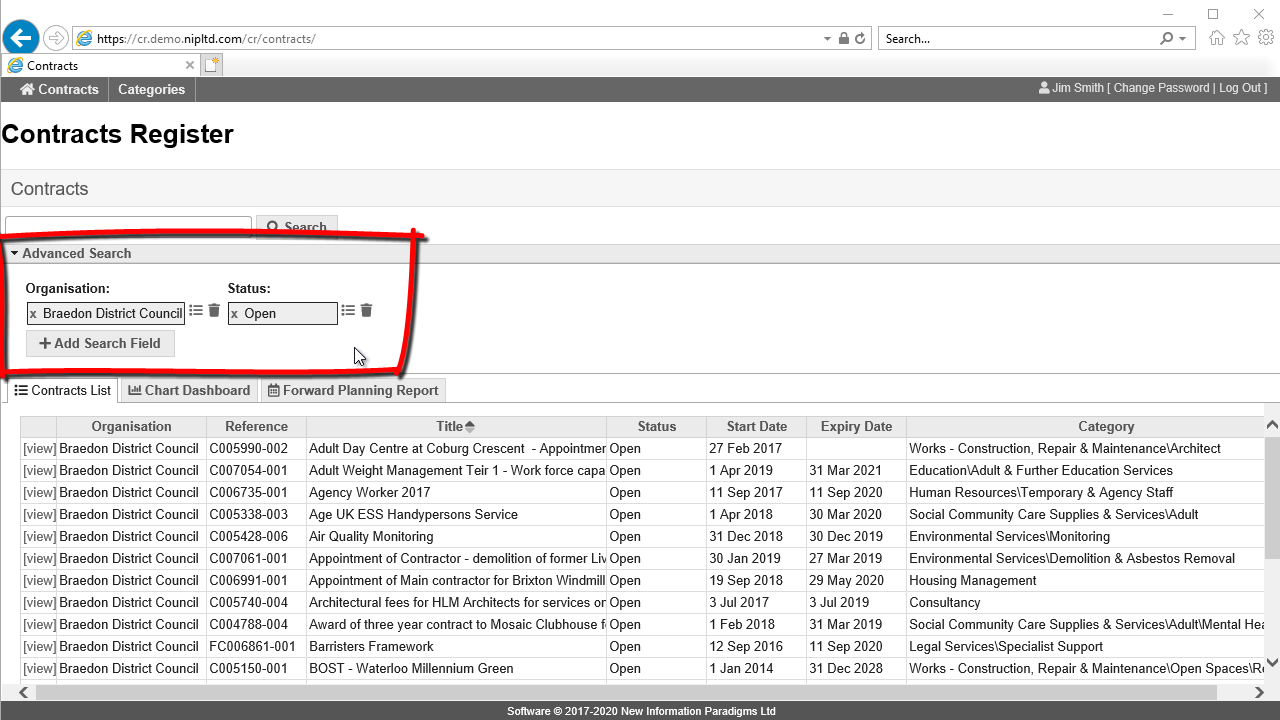Delete the Organisation search field via trash icon
This screenshot has height=720, width=1280.
pos(214,311)
